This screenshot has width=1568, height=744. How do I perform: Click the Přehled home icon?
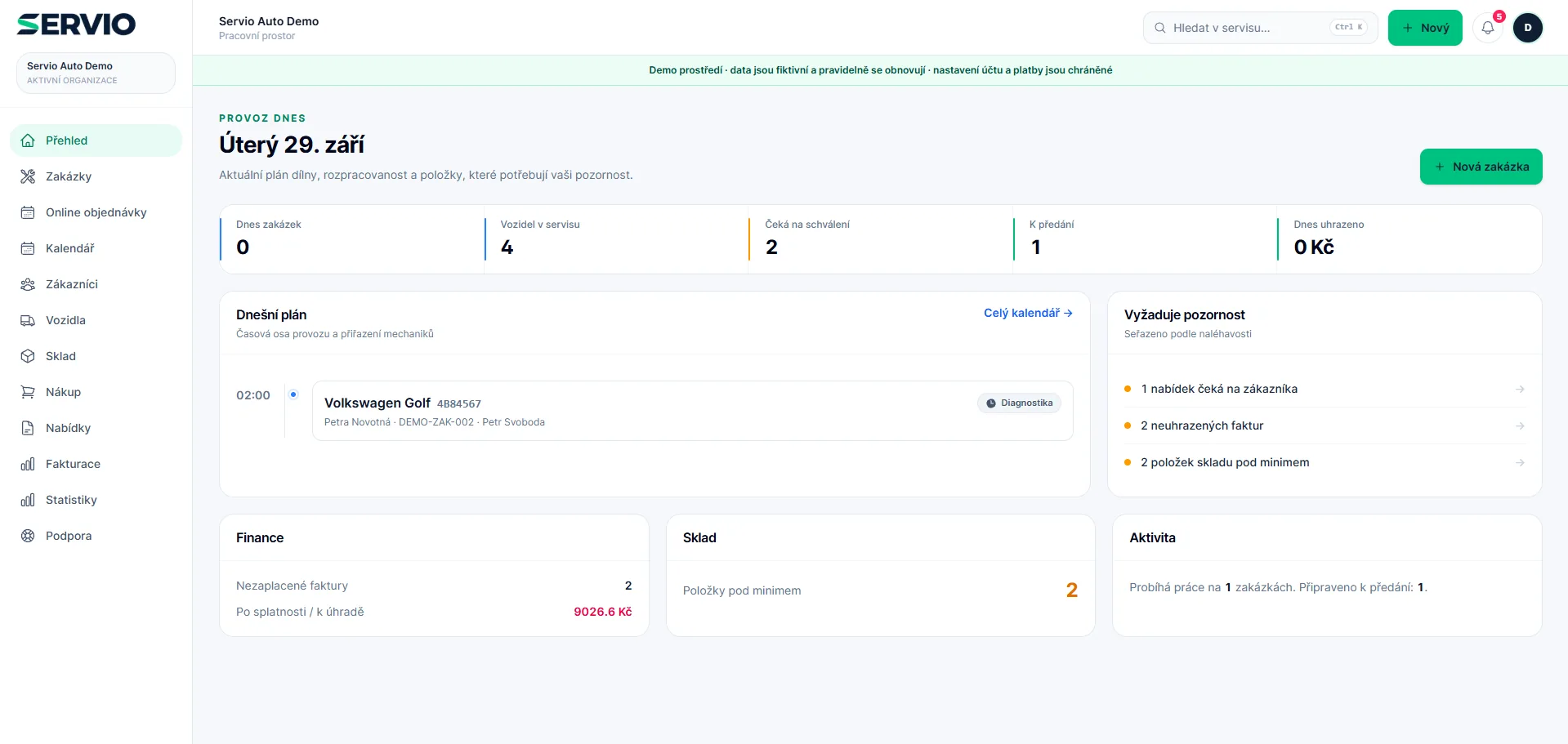click(x=28, y=140)
